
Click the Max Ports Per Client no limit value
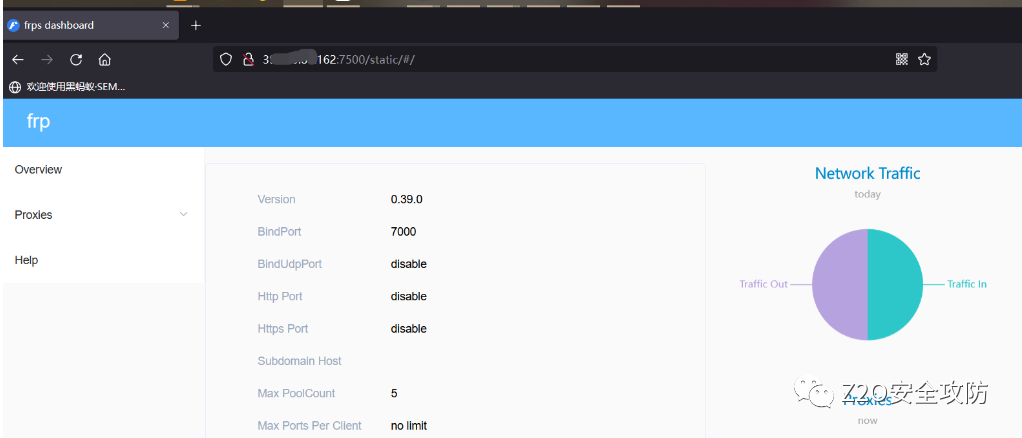pyautogui.click(x=409, y=426)
